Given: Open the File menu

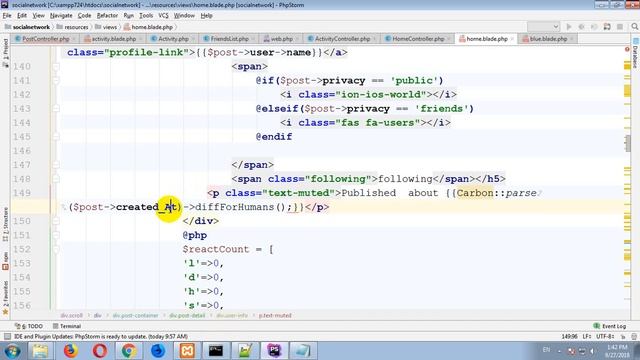Looking at the screenshot, I should [7, 16].
